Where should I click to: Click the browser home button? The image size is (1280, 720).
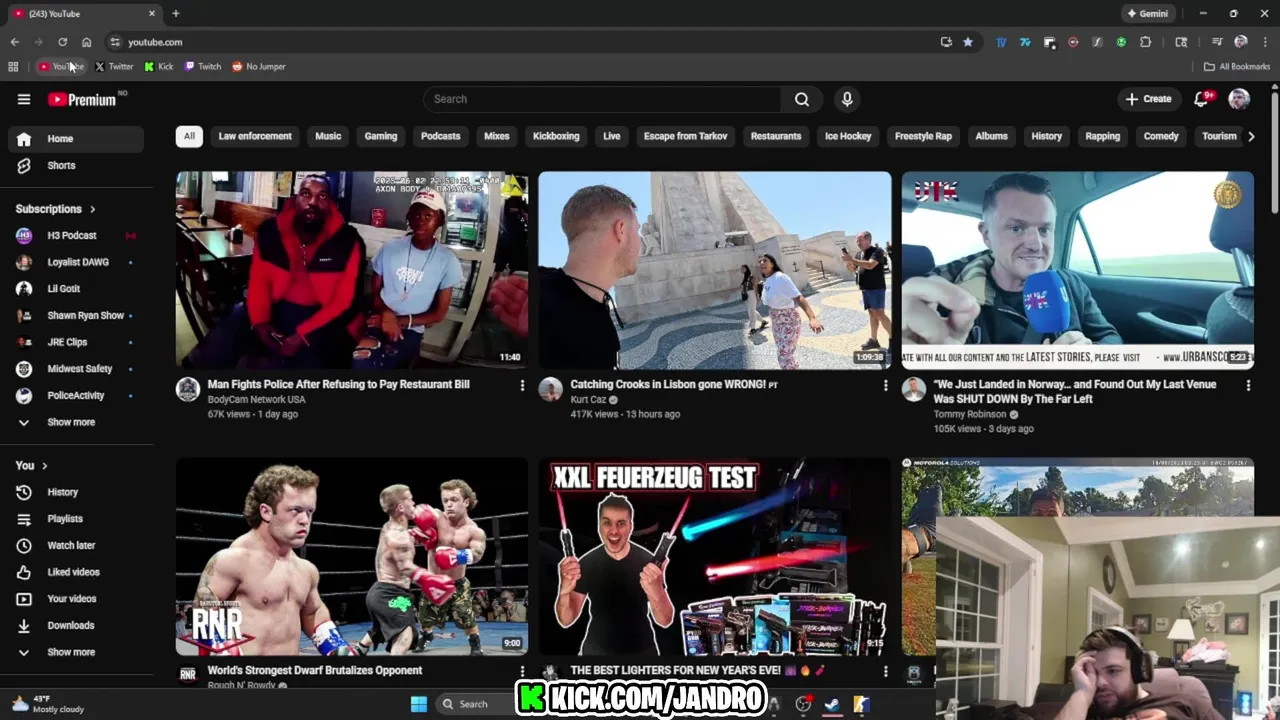click(x=86, y=42)
